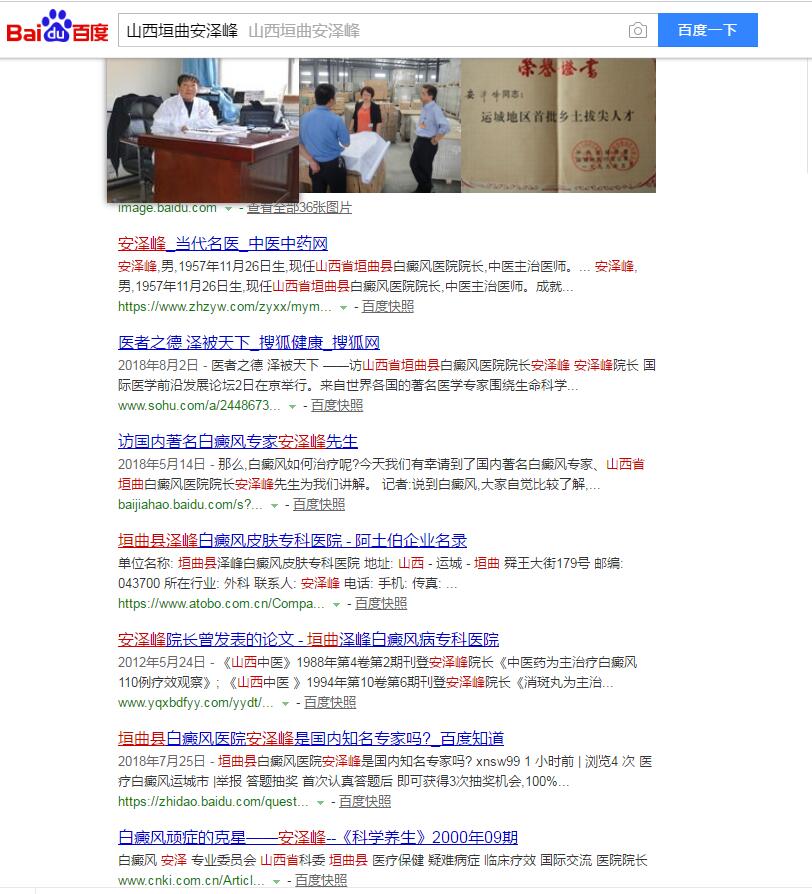Open 百度快照 for sohu.com result

[x=337, y=405]
